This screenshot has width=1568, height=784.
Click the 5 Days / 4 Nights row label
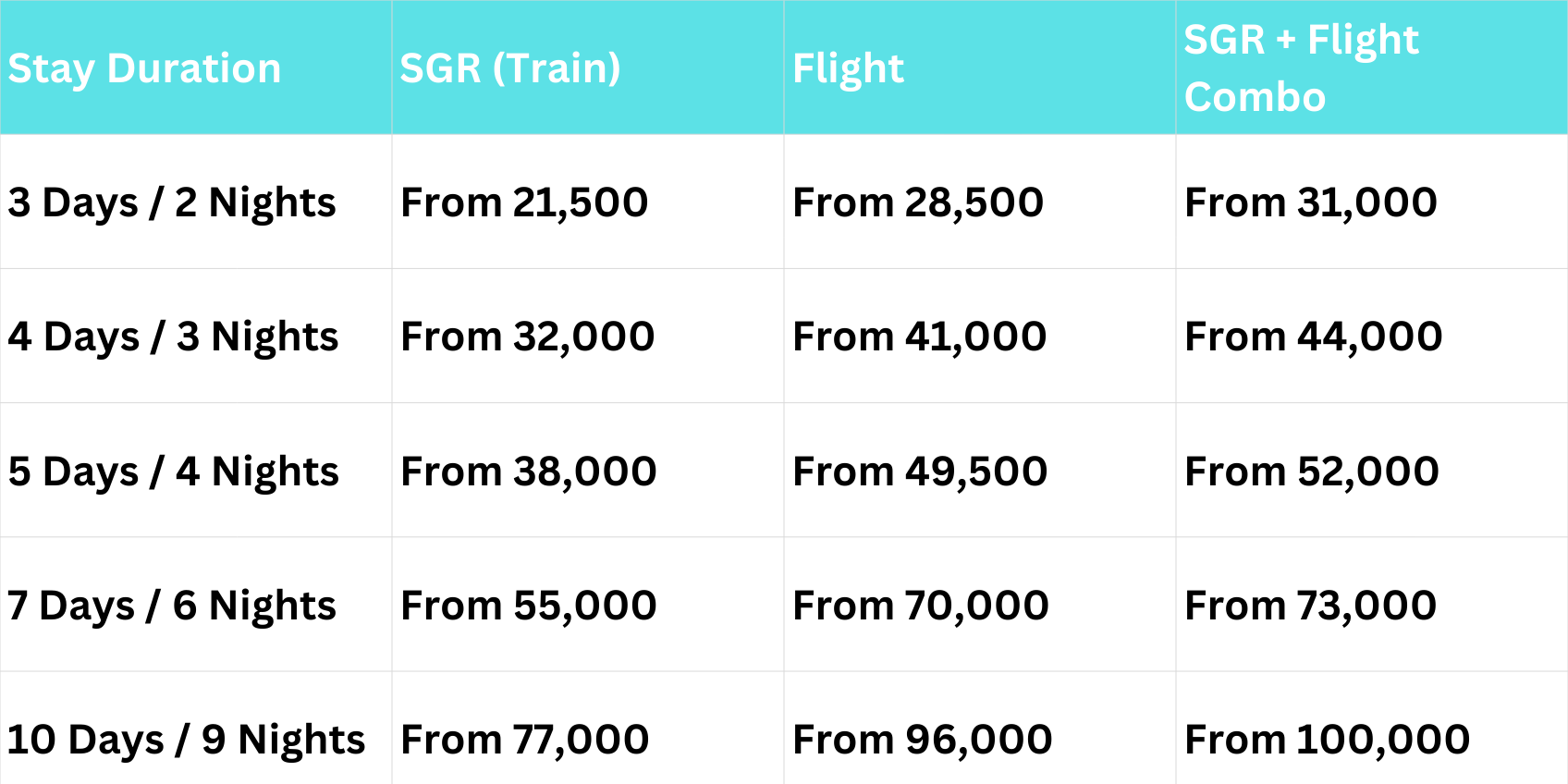[x=173, y=472]
